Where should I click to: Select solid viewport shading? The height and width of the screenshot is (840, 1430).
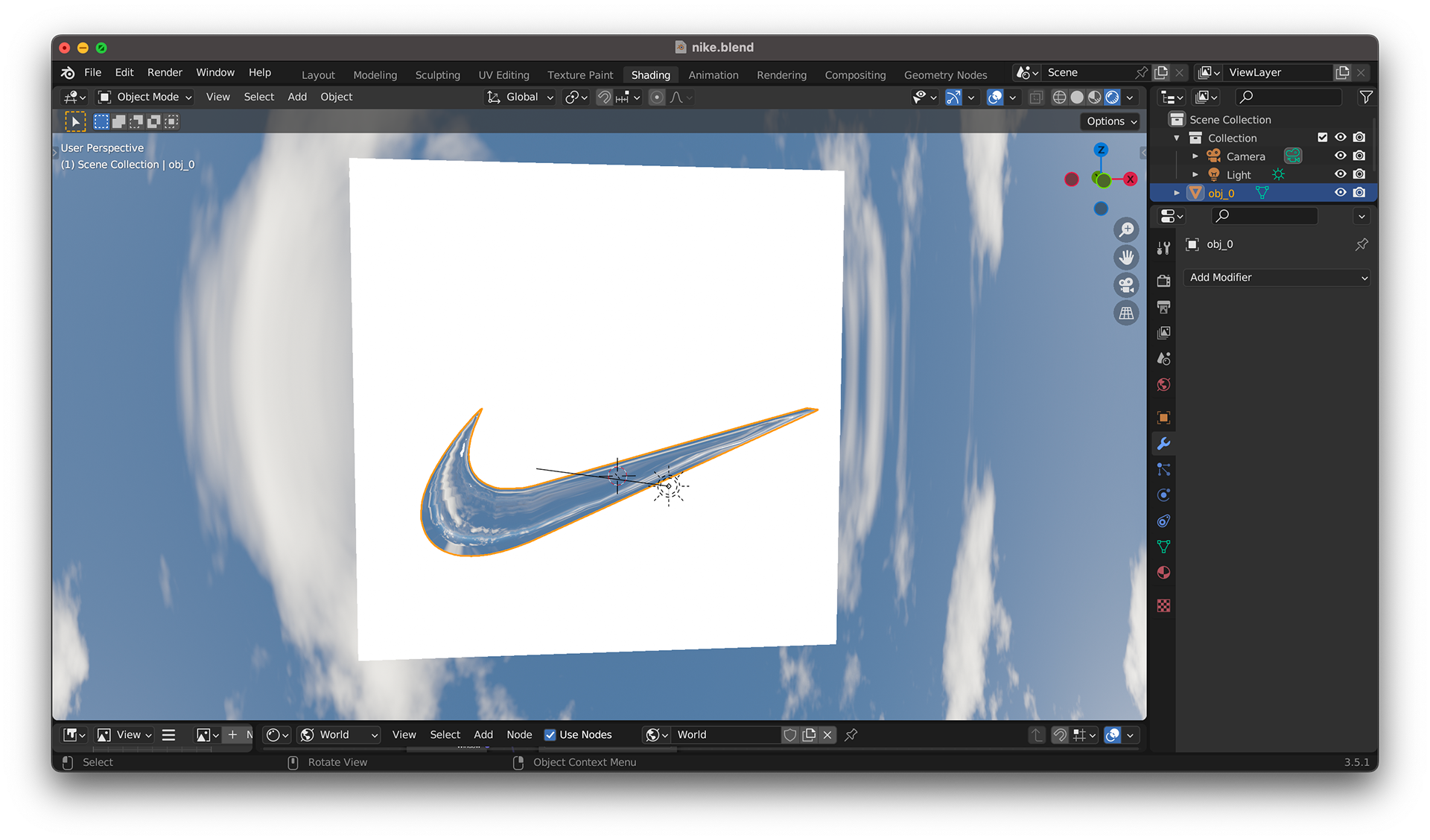pos(1077,97)
